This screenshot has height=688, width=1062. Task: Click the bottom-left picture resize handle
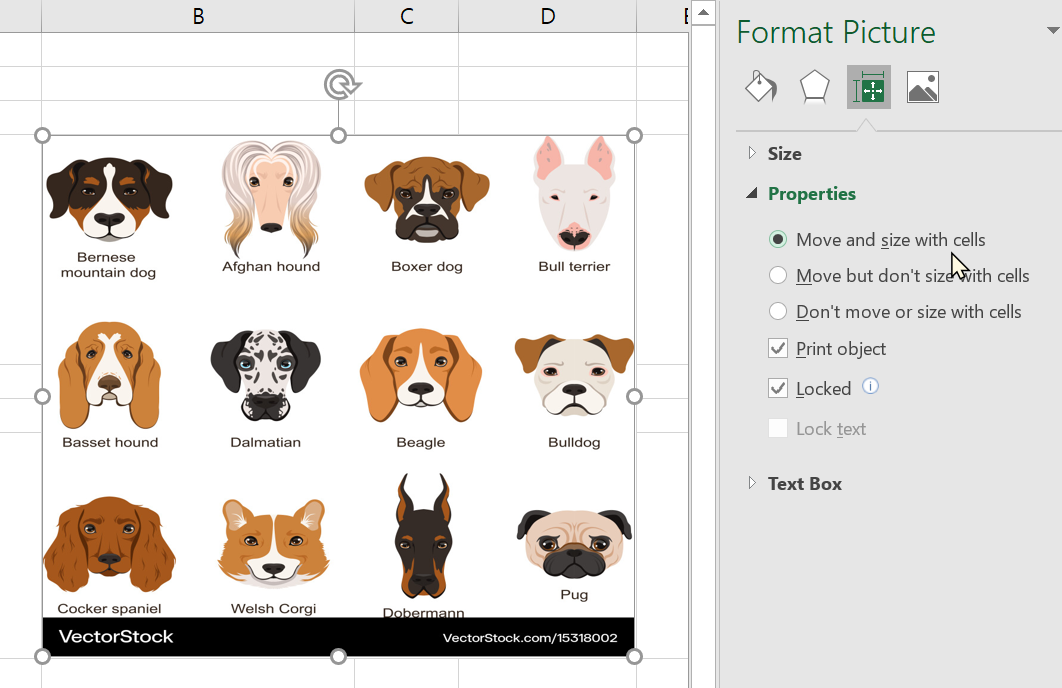(42, 656)
